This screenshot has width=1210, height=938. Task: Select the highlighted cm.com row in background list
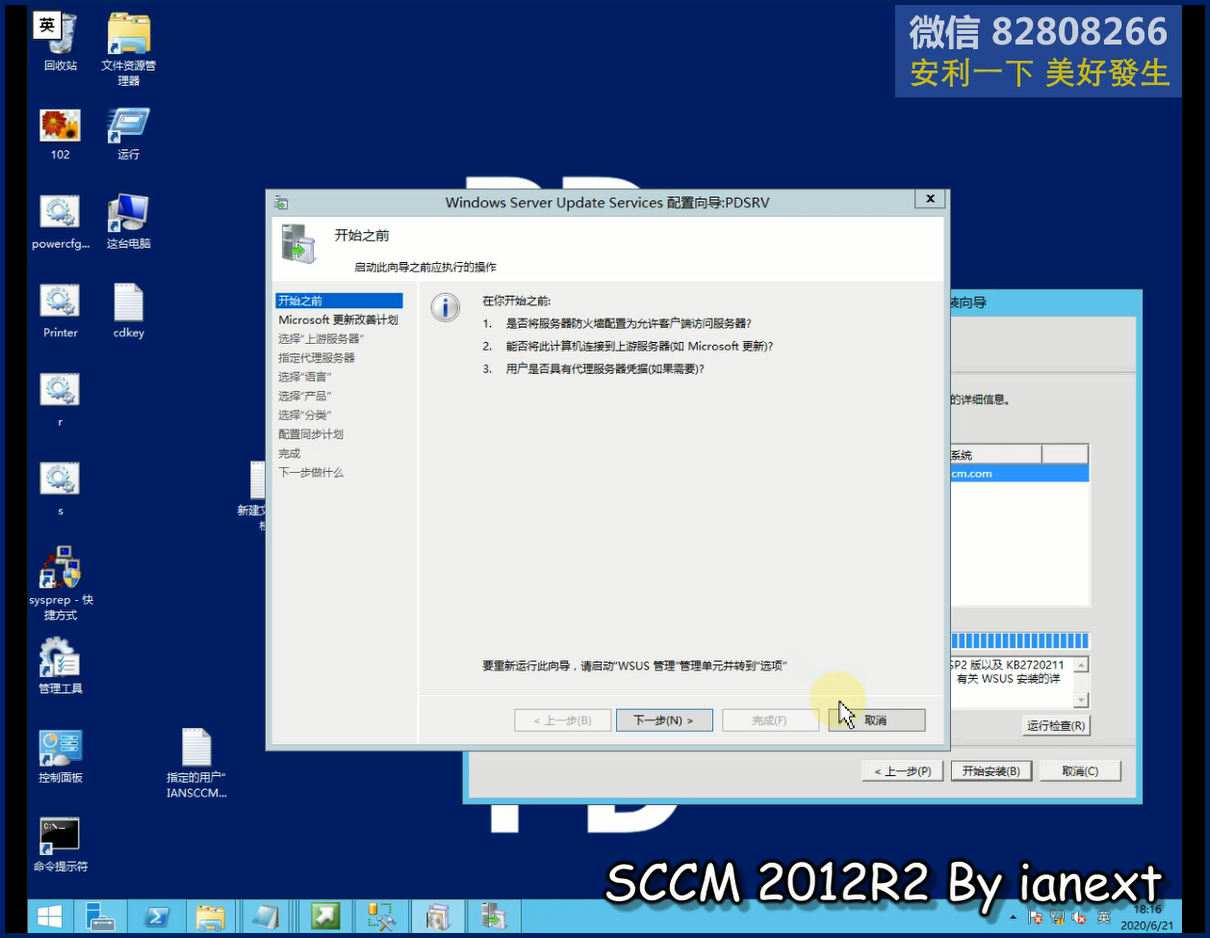point(1018,474)
